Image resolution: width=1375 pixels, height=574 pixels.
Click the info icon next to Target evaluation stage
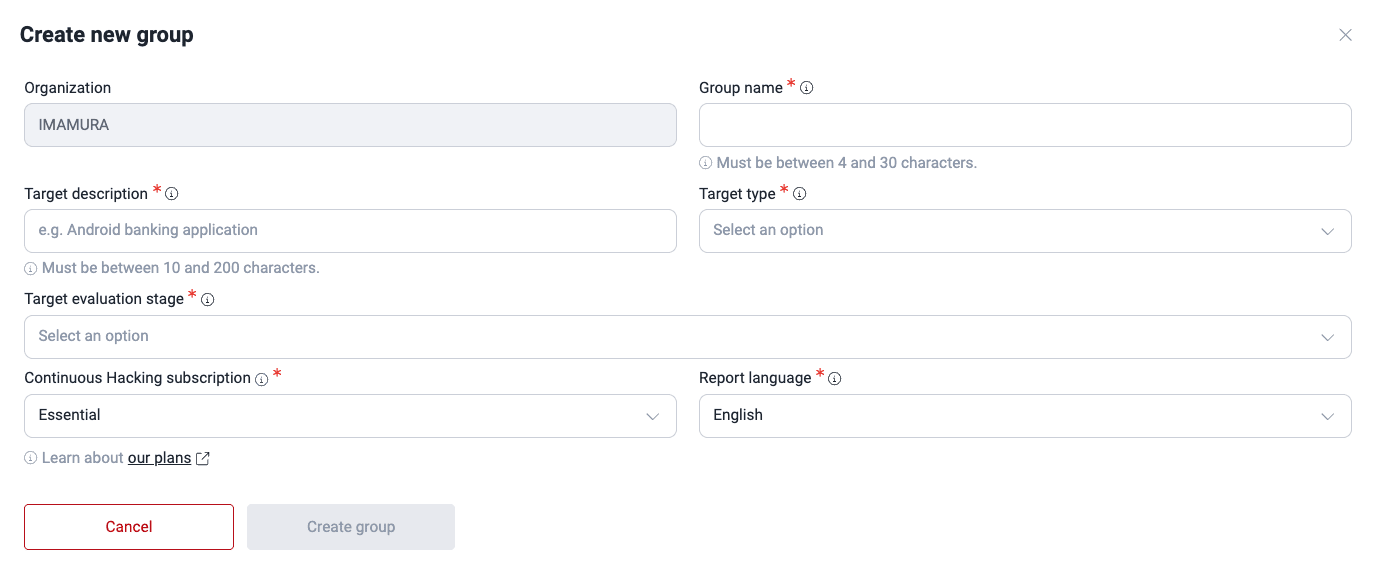pos(208,299)
